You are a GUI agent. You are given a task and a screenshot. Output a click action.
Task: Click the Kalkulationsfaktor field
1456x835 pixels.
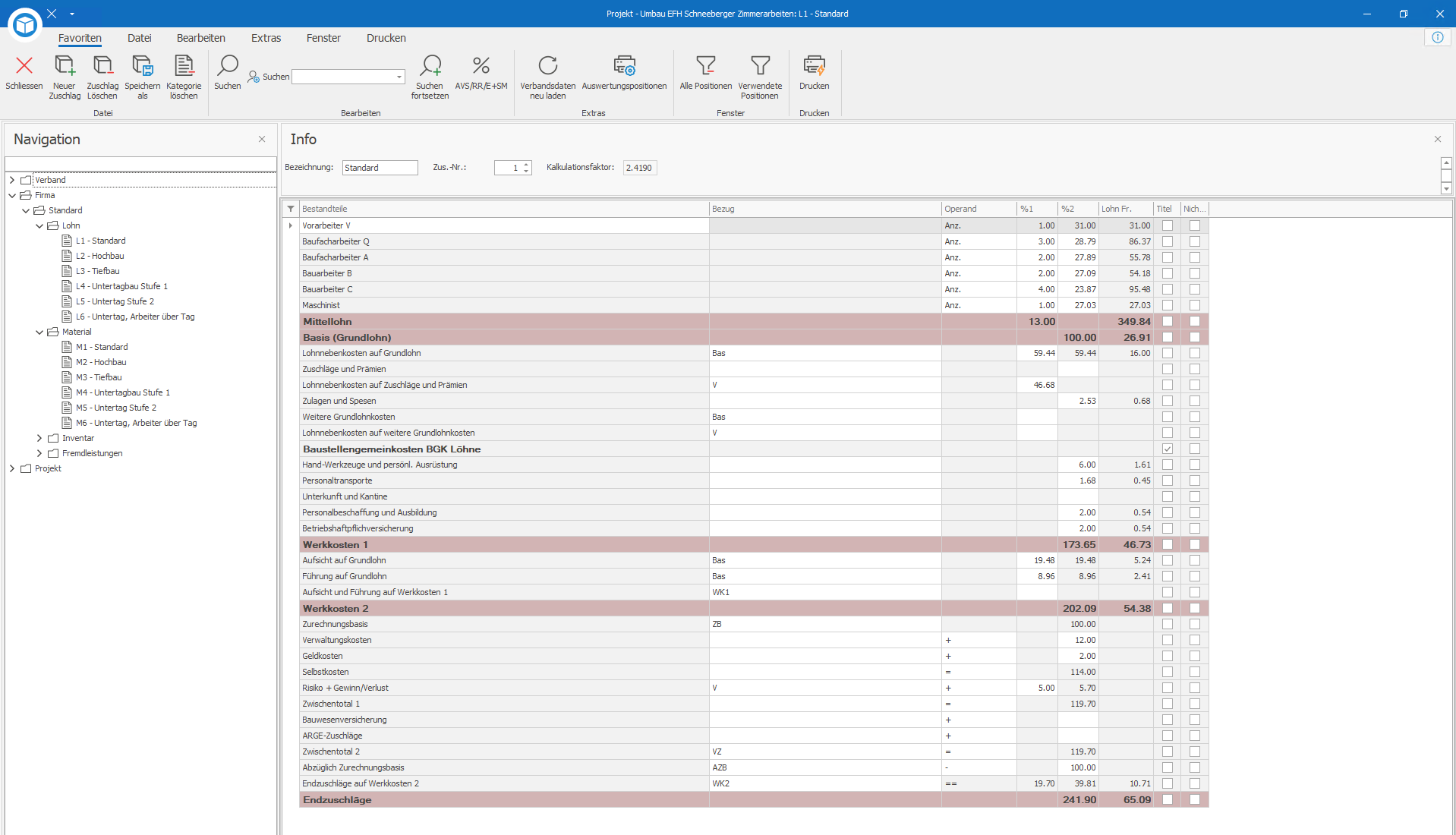(639, 168)
